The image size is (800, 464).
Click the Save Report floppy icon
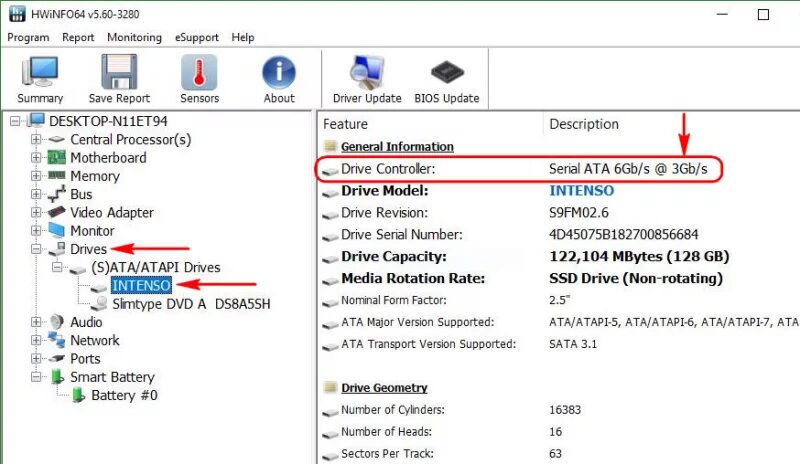pos(119,72)
